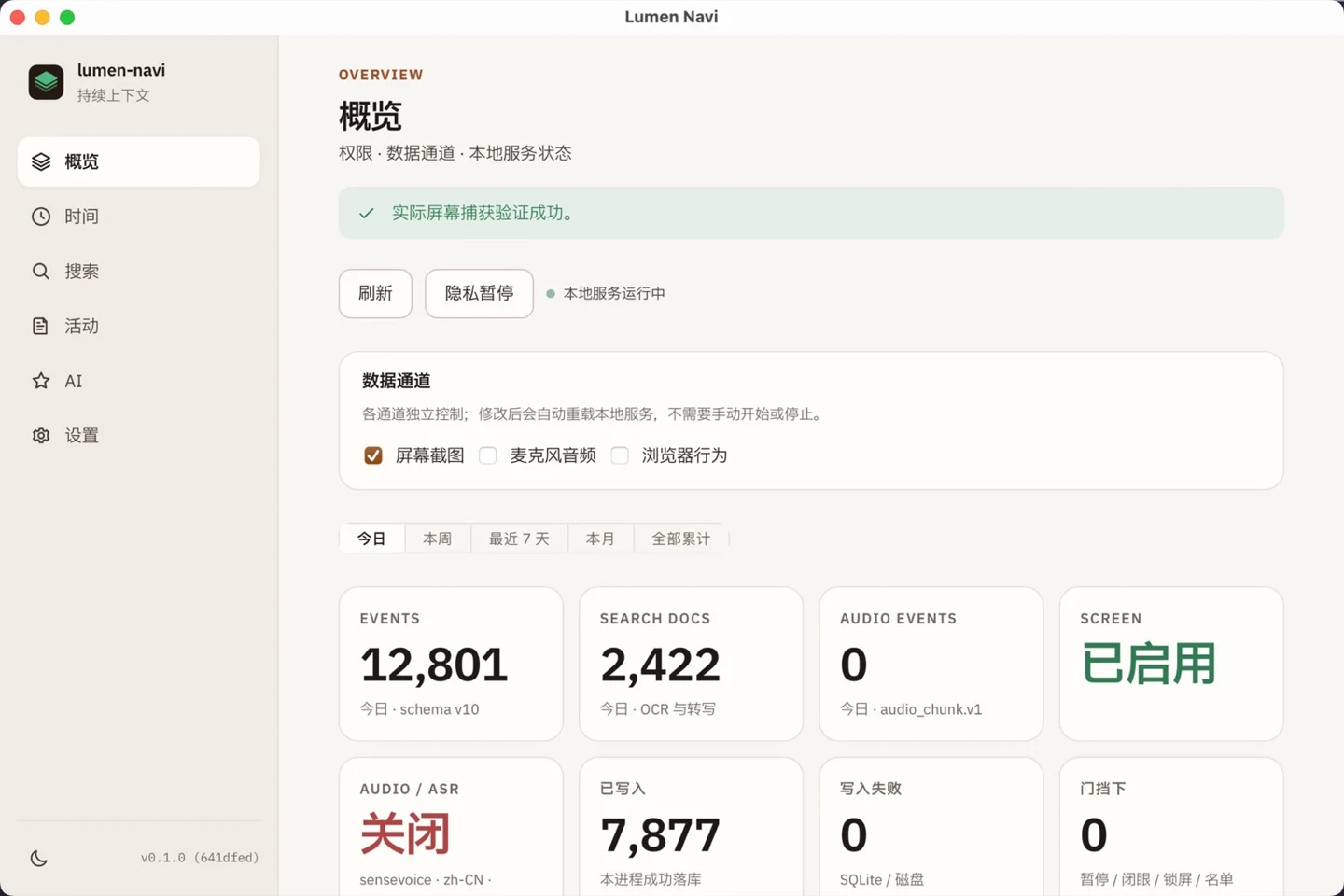Click the 写入失败 0 value
Screen dimensions: 1344x896
coord(854,834)
